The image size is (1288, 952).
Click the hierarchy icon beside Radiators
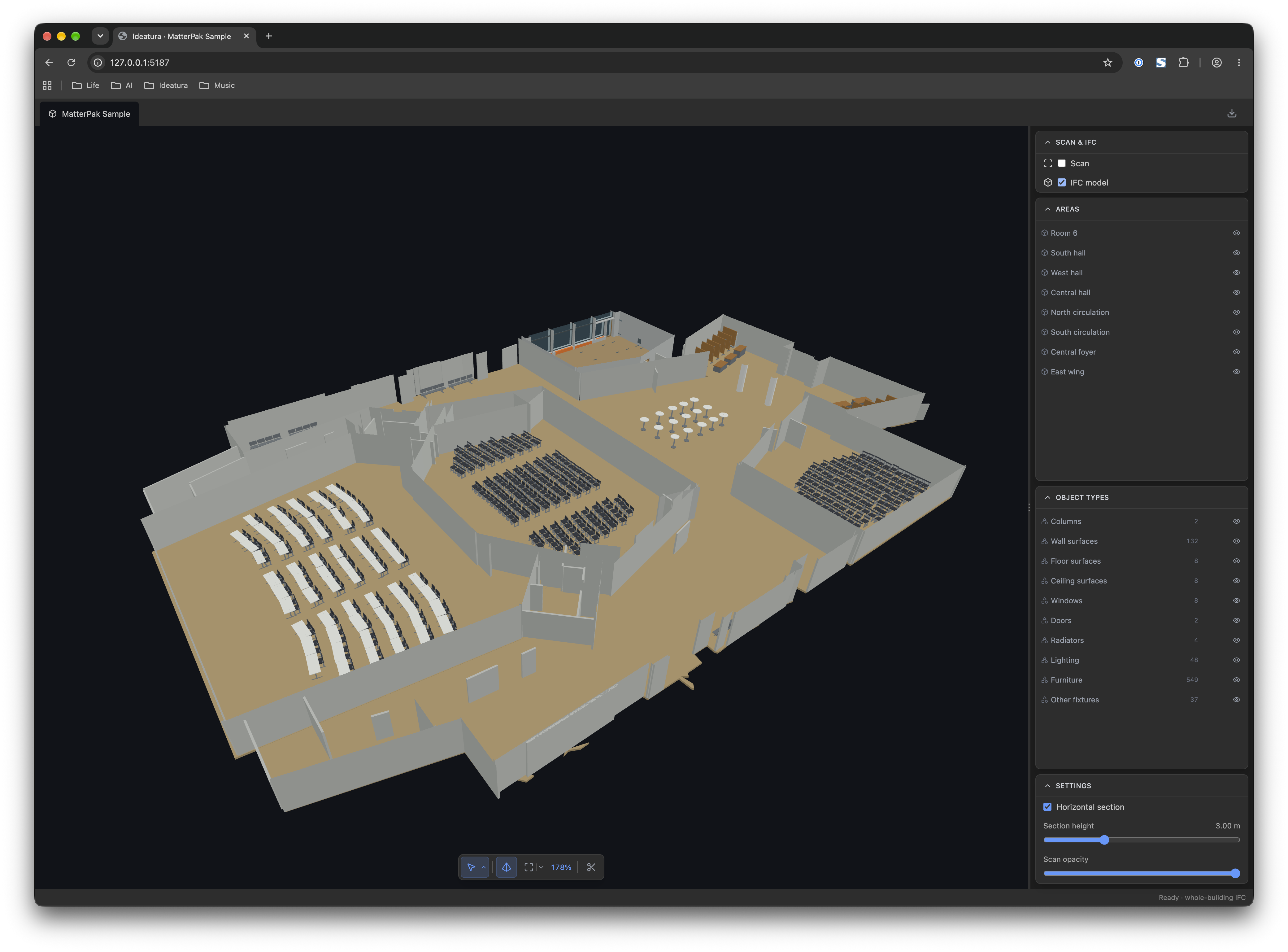1044,640
